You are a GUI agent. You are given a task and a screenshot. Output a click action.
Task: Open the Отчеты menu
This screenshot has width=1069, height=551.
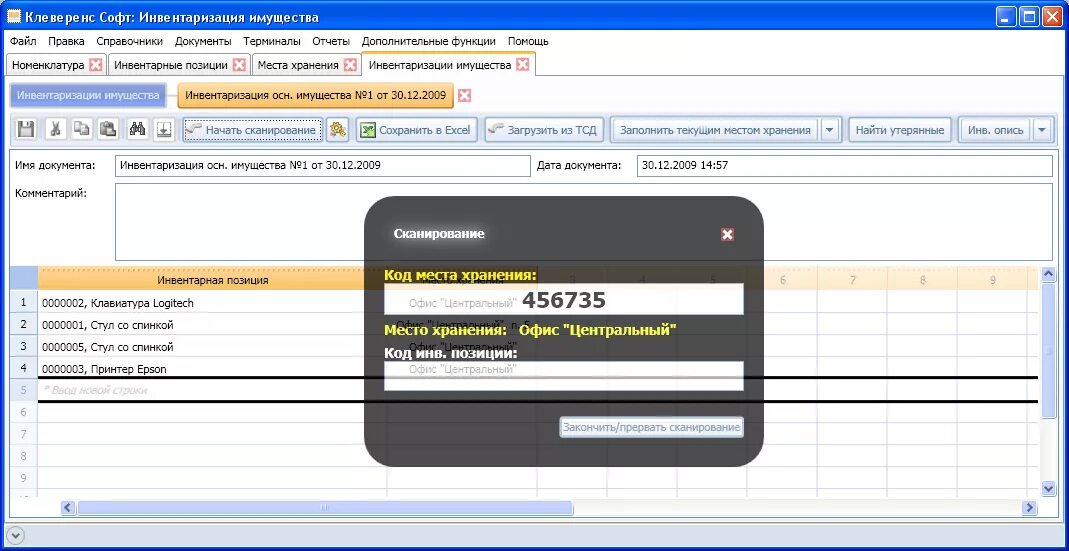331,41
